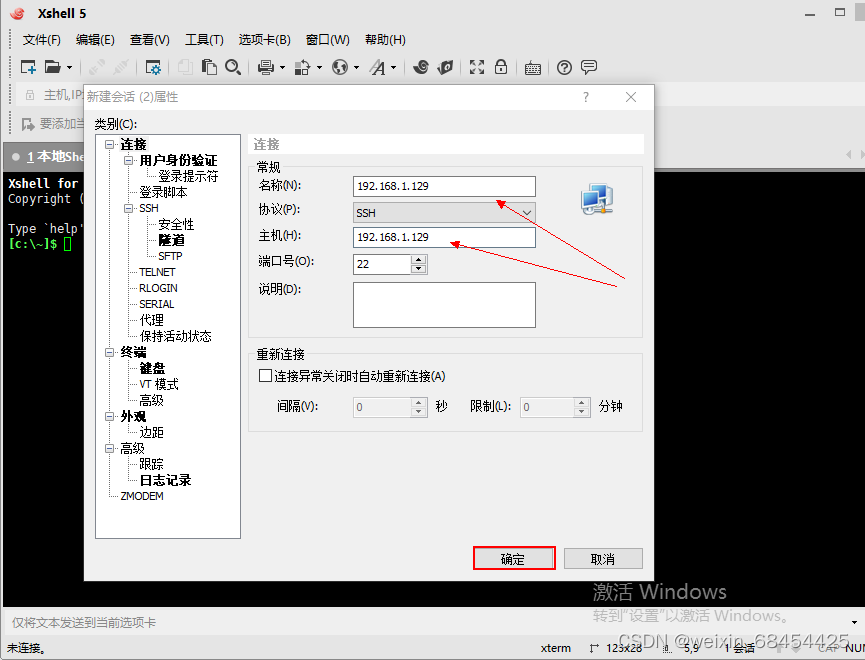Click the address bar lock icon

click(30, 95)
